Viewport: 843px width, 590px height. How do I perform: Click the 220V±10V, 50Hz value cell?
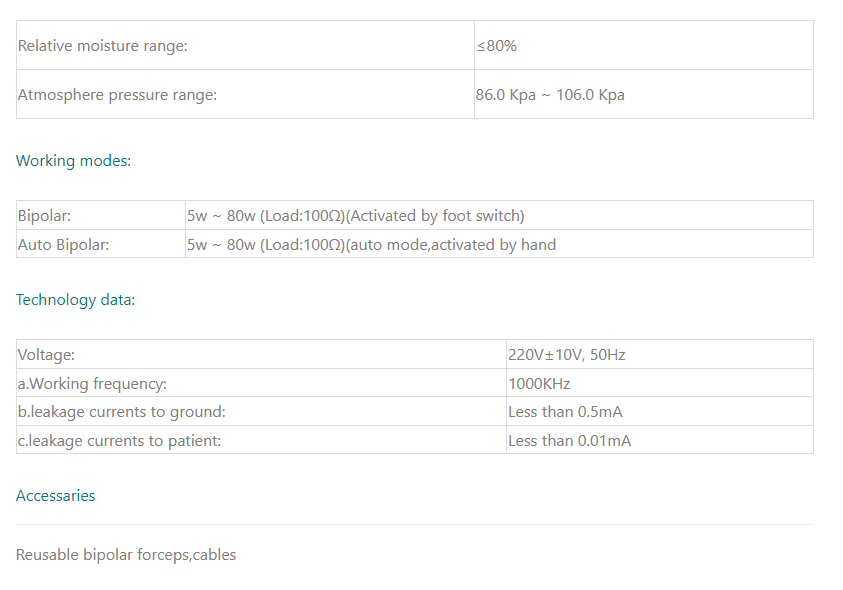click(x=567, y=355)
